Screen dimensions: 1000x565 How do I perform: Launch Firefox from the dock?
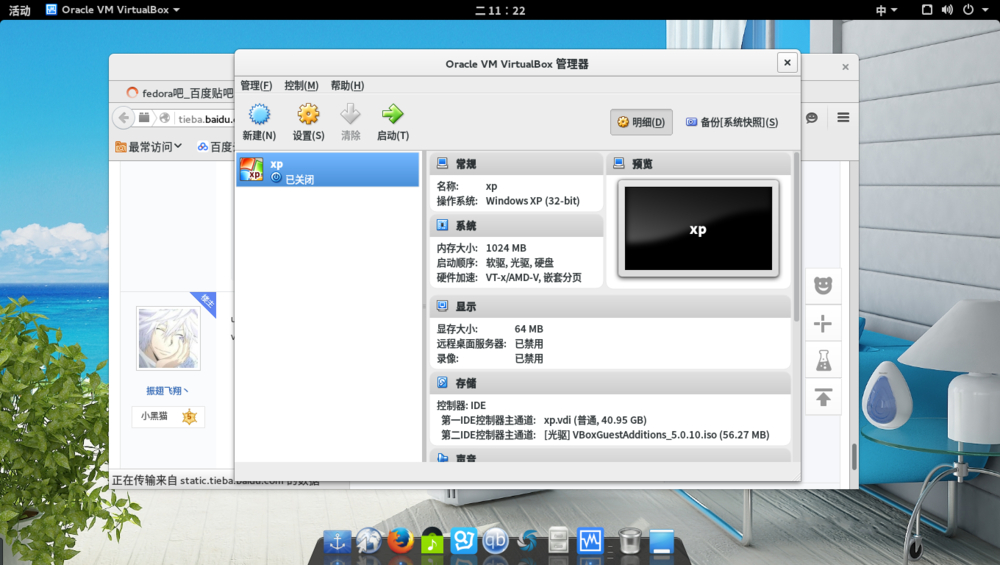pos(401,541)
